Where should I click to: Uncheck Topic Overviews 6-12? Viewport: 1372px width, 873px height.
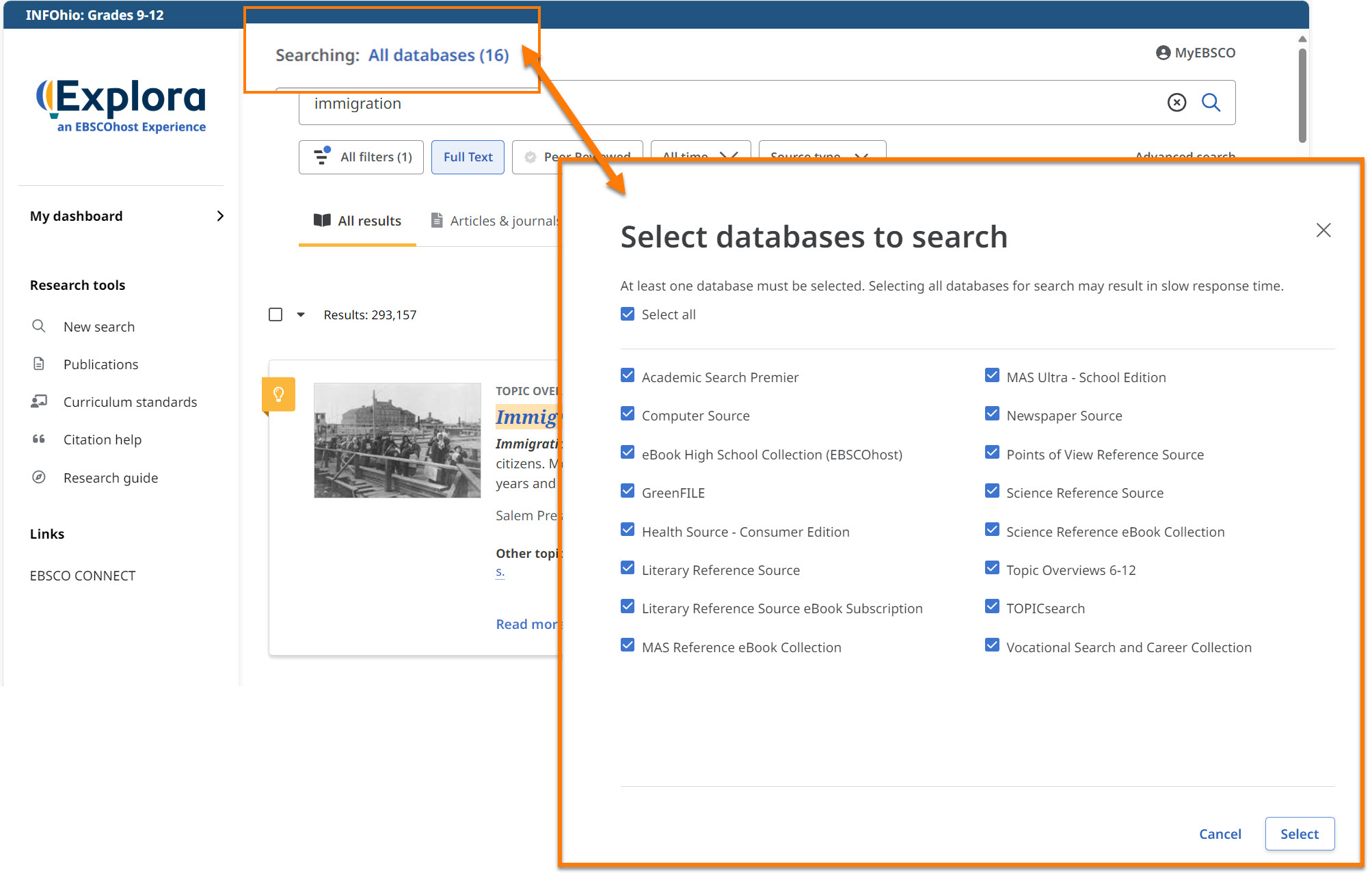992,568
